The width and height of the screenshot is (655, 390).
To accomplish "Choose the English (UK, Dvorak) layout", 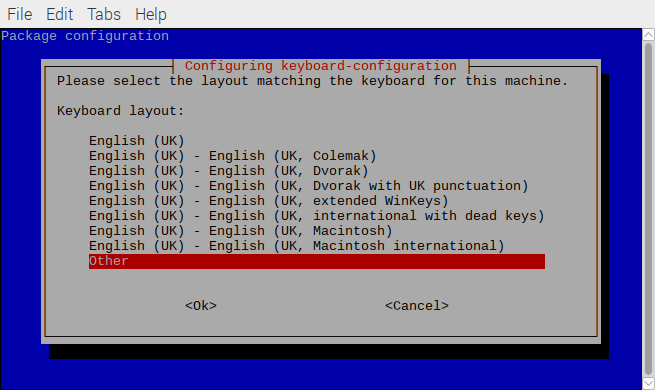I will point(228,171).
